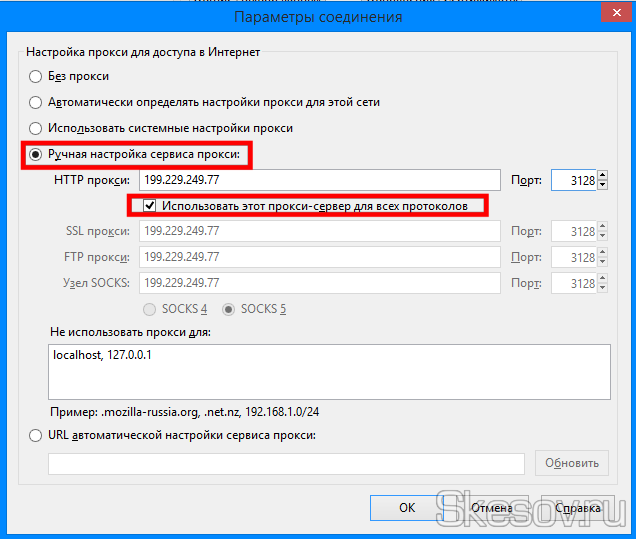This screenshot has width=636, height=539.
Task: Decrease HTTP port with the down arrow
Action: tap(603, 185)
